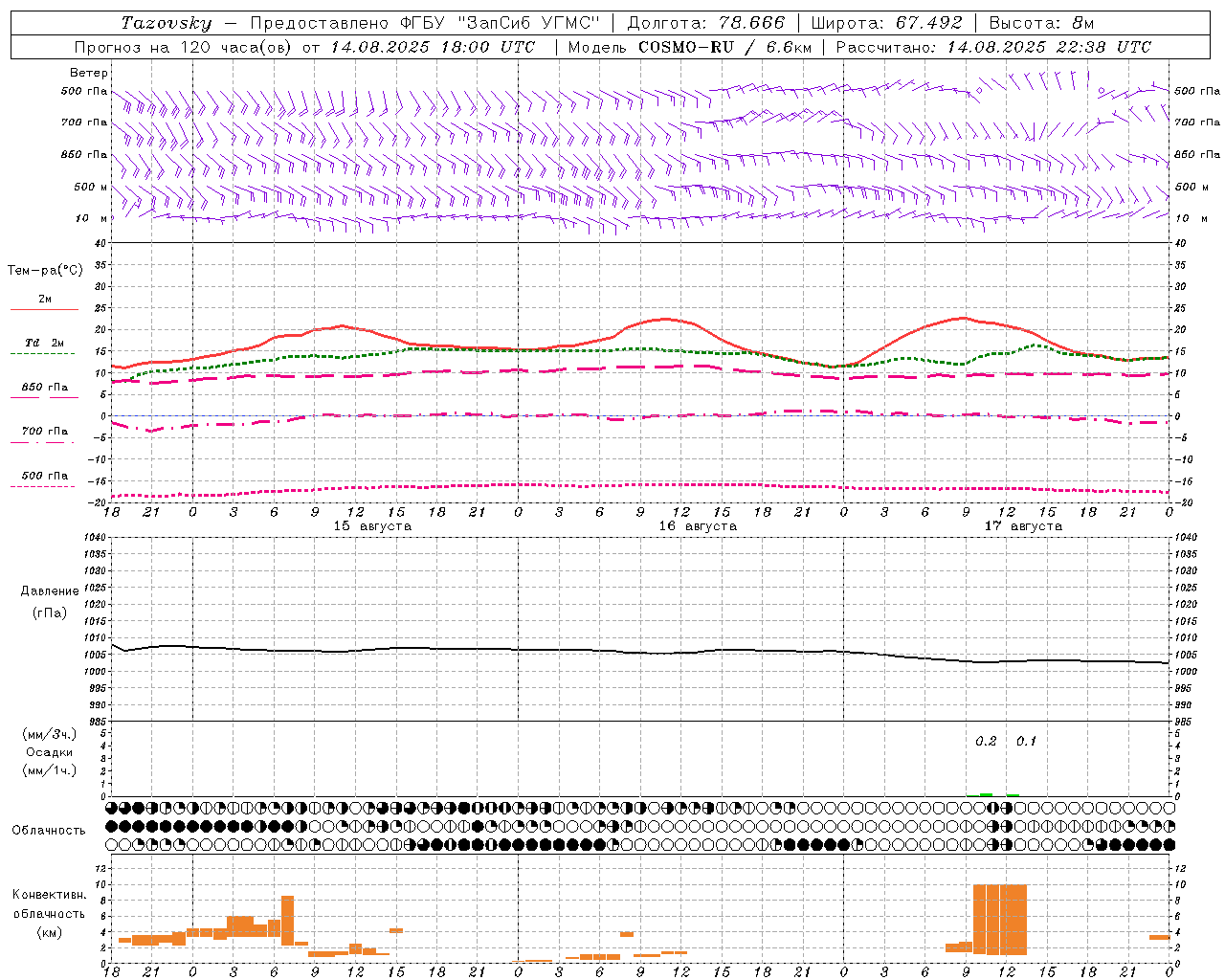Click the (км) unit under convective cloudiness
Viewport: 1225px width, 980px height.
pyautogui.click(x=50, y=931)
